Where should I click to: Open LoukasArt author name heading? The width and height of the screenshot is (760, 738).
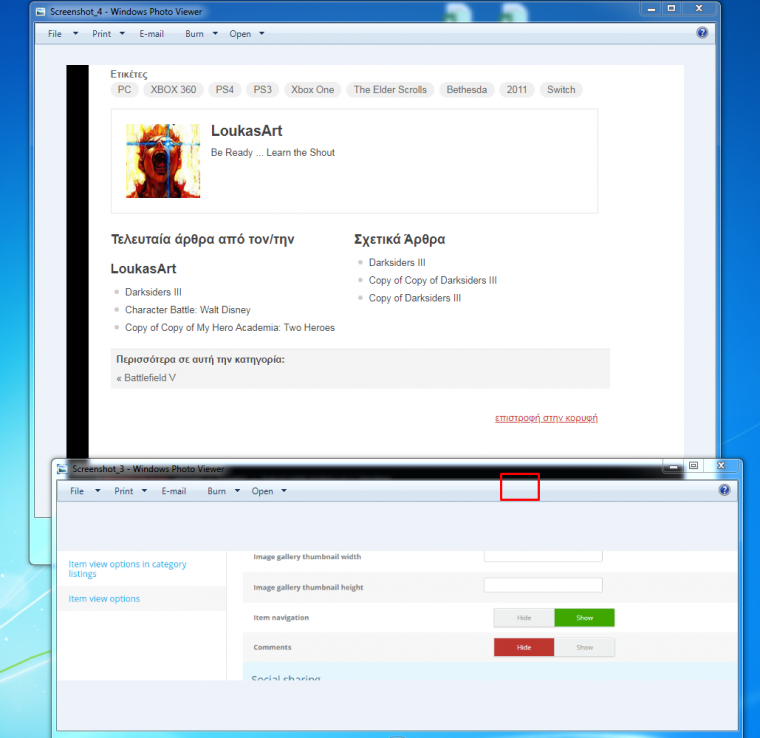coord(247,131)
